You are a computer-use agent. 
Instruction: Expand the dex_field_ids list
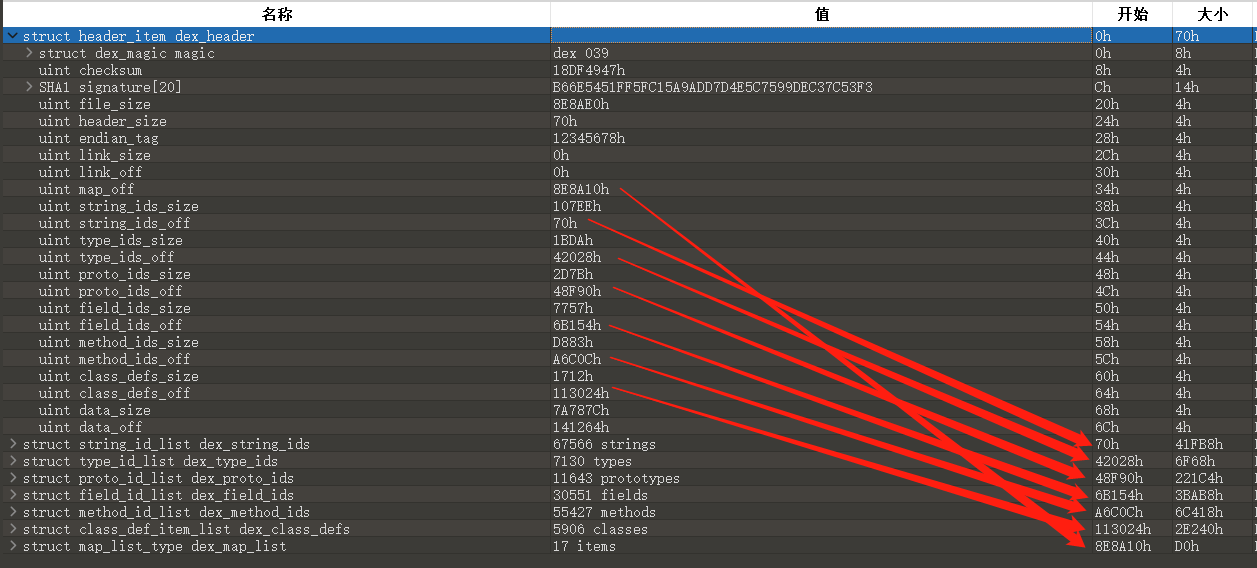12,495
